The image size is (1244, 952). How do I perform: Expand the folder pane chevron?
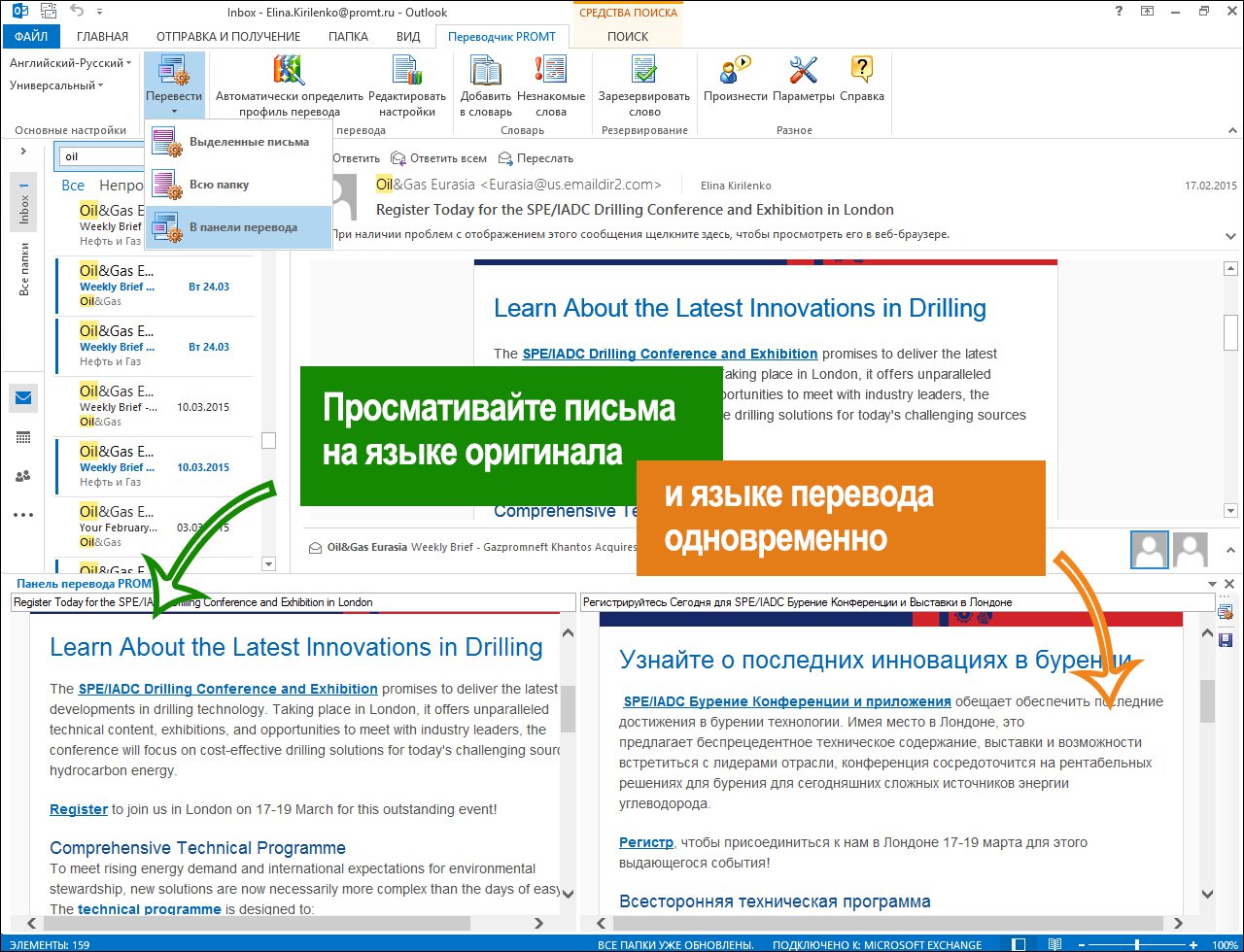point(22,151)
